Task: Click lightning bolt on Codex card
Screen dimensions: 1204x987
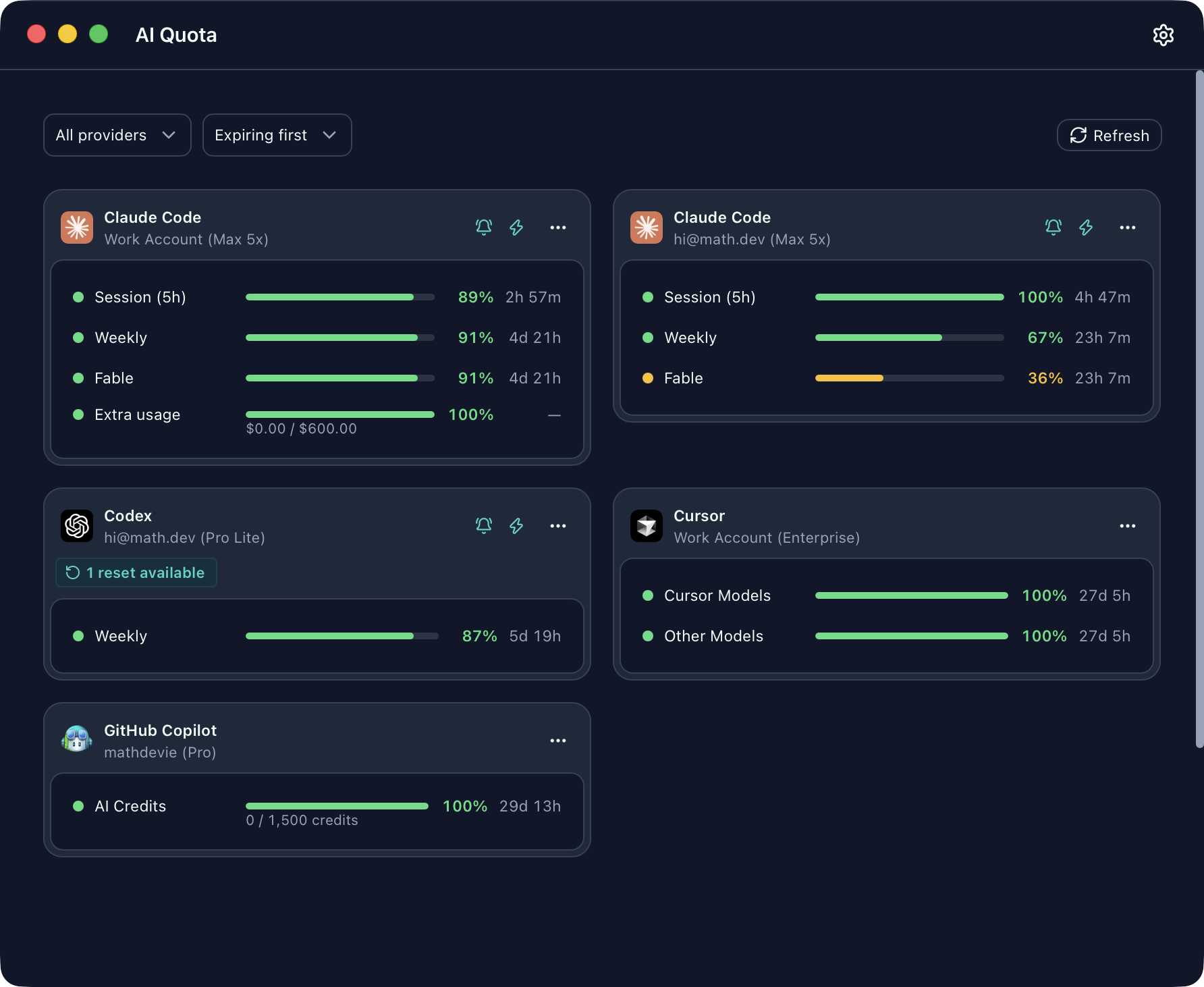Action: tap(516, 526)
